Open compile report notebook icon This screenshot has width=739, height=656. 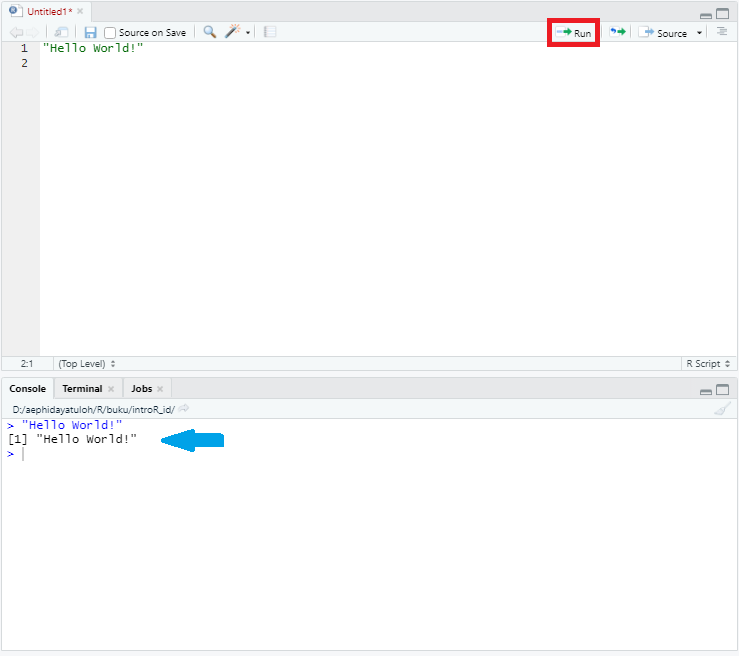tap(270, 32)
